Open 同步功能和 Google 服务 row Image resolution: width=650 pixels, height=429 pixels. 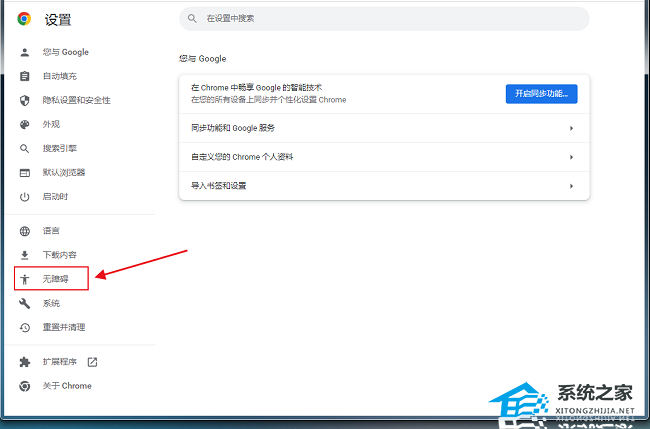384,128
